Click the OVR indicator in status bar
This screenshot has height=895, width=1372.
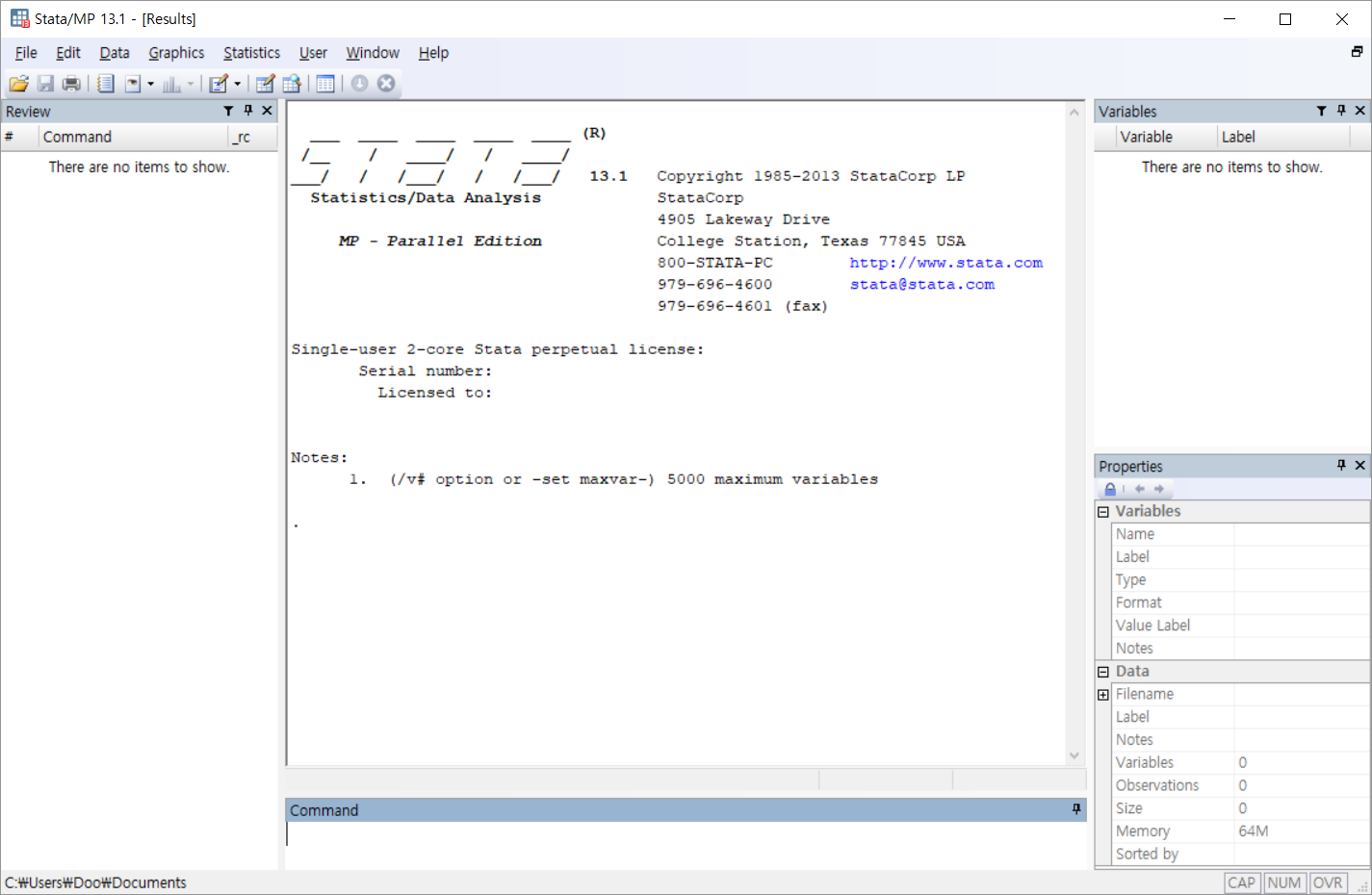coord(1327,883)
